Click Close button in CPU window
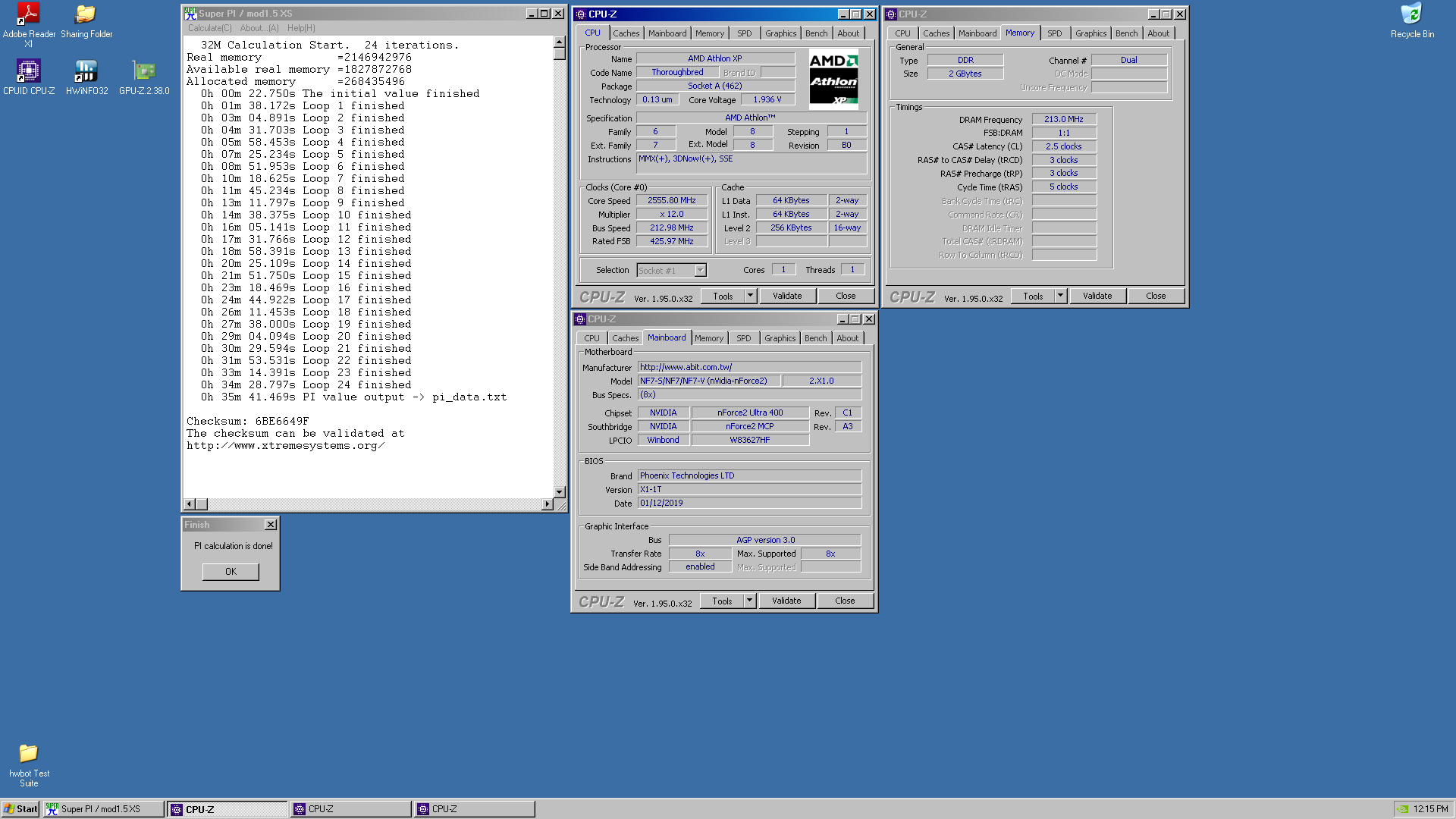This screenshot has width=1456, height=819. click(x=846, y=296)
